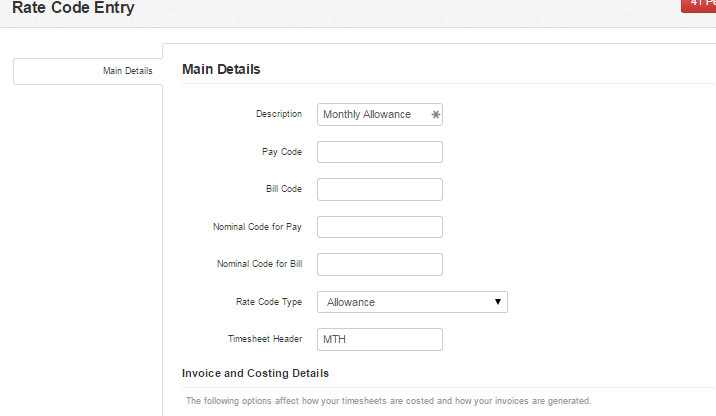Click the Nominal Code for Pay input box
Viewport: 716px width, 416px height.
point(379,227)
